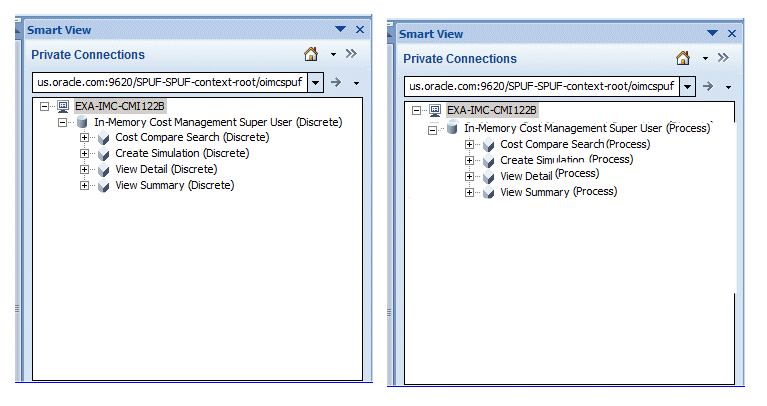Expand View Summary (Process)

[x=470, y=193]
